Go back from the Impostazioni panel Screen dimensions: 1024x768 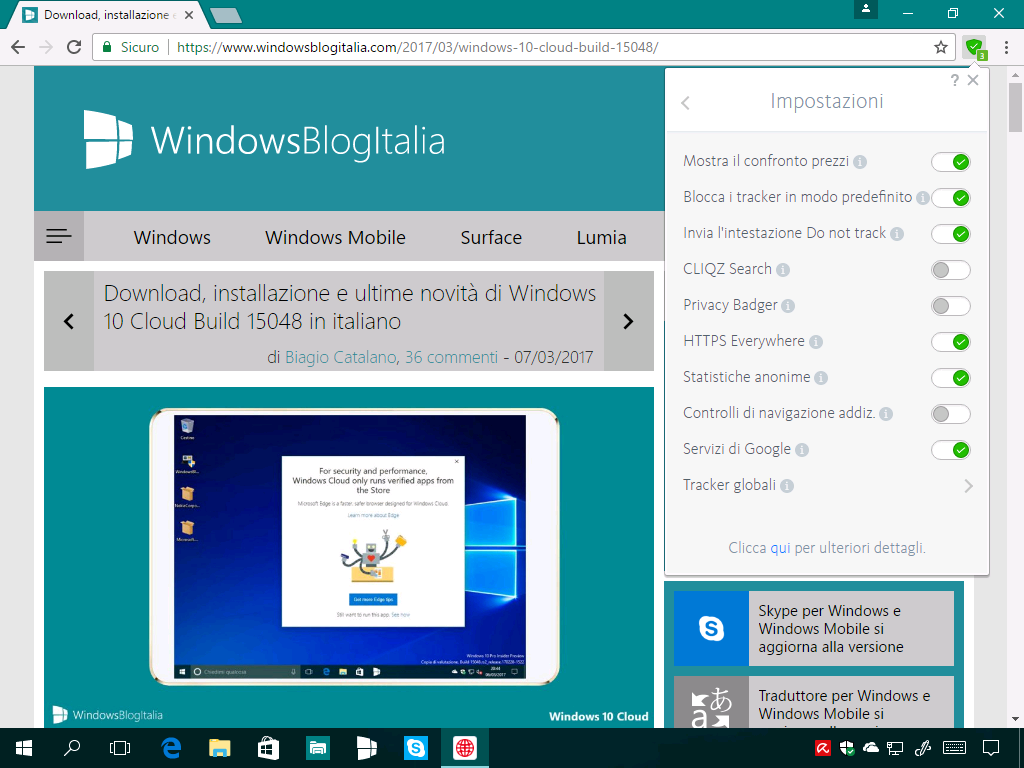pyautogui.click(x=685, y=103)
